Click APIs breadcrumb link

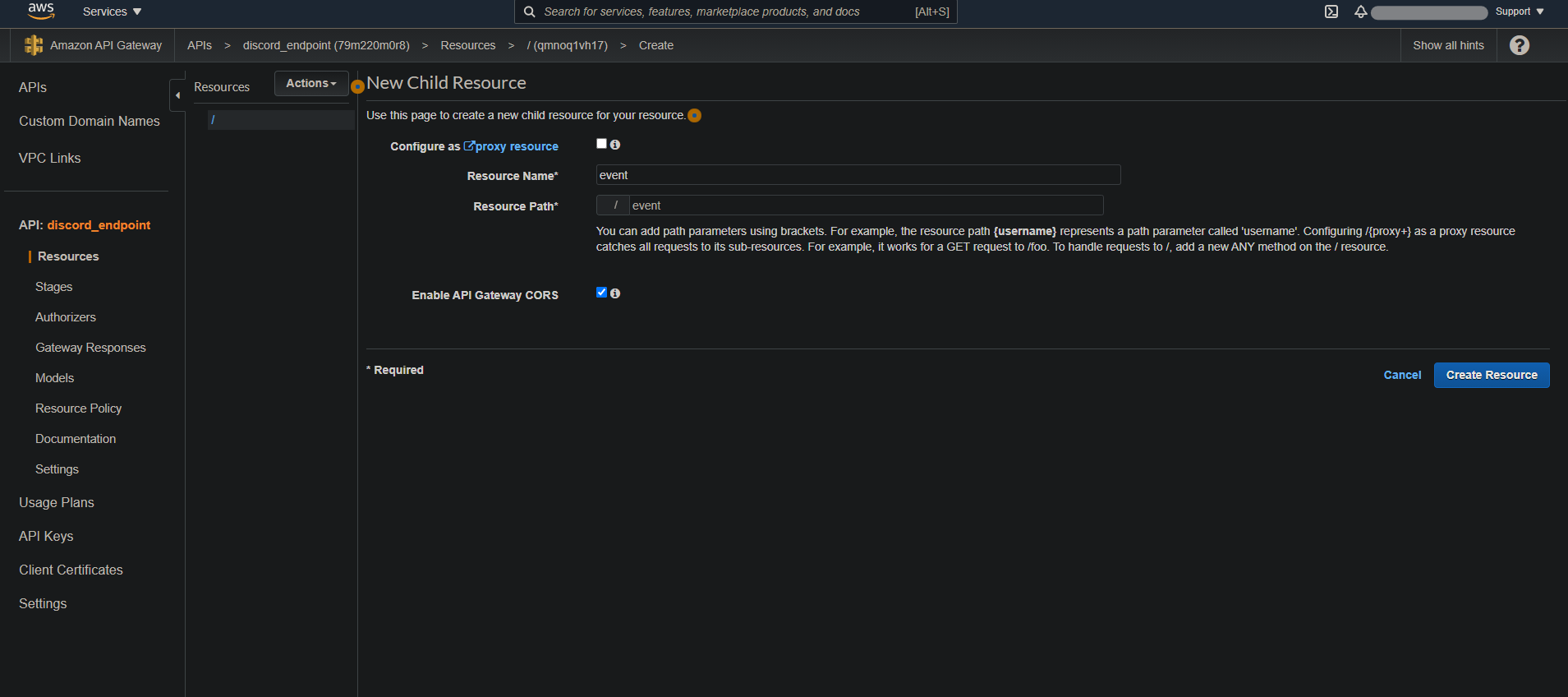(x=200, y=45)
